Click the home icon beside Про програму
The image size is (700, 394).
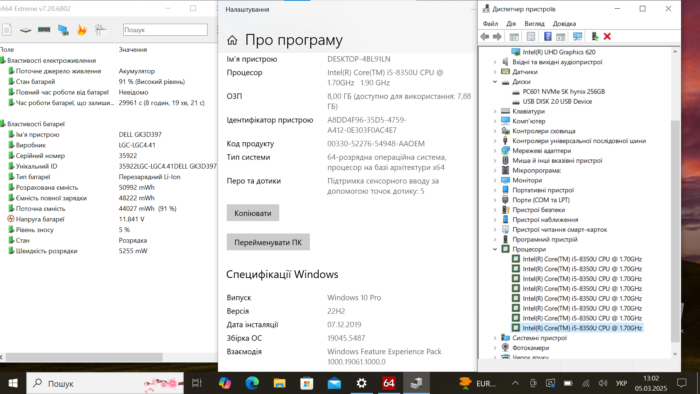232,40
